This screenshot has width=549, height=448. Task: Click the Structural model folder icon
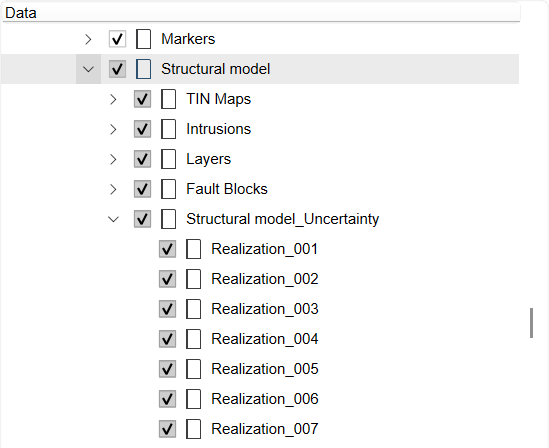pyautogui.click(x=144, y=69)
